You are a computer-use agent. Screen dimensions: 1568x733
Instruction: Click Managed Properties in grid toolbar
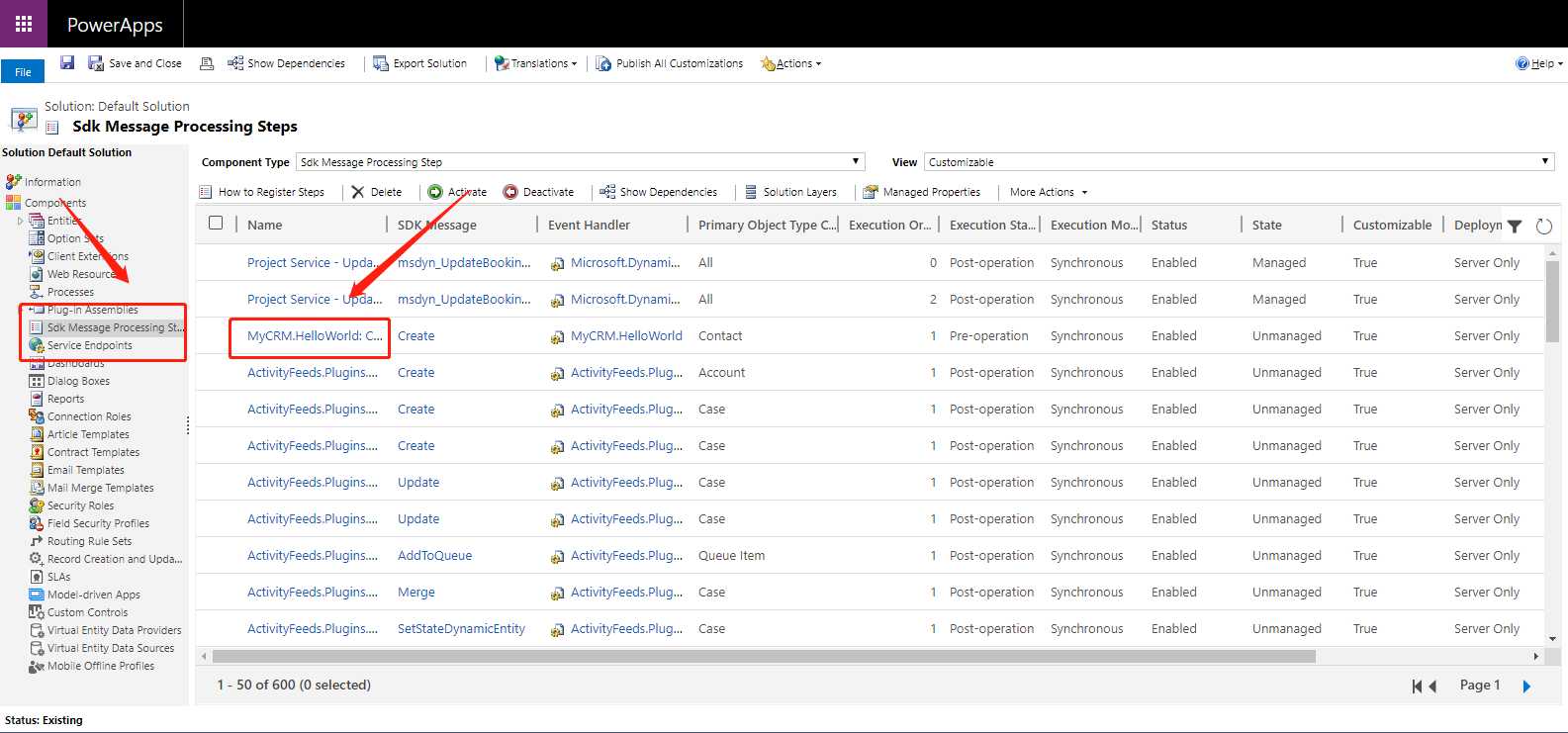click(922, 192)
